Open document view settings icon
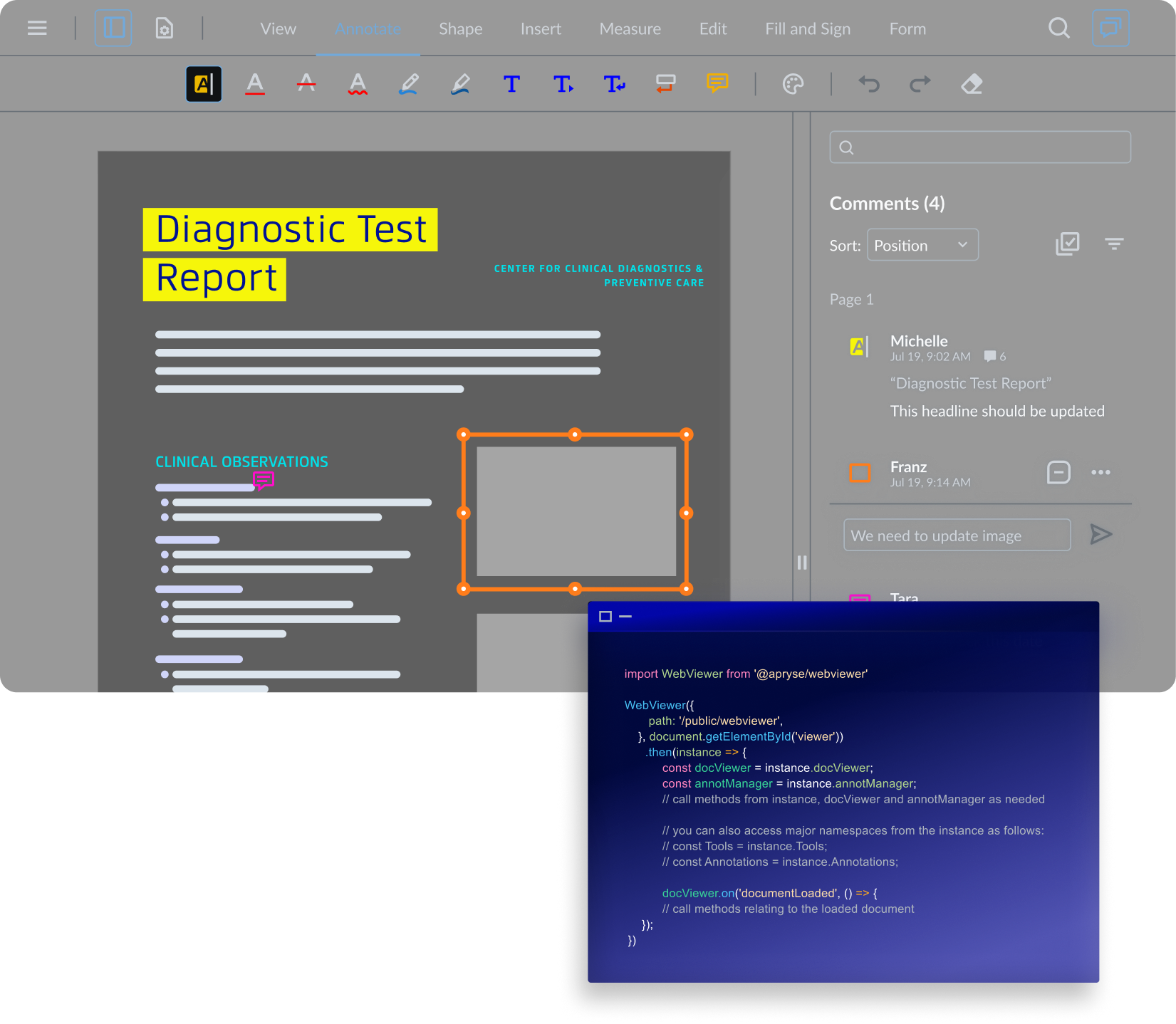Image resolution: width=1176 pixels, height=1024 pixels. pos(165,28)
